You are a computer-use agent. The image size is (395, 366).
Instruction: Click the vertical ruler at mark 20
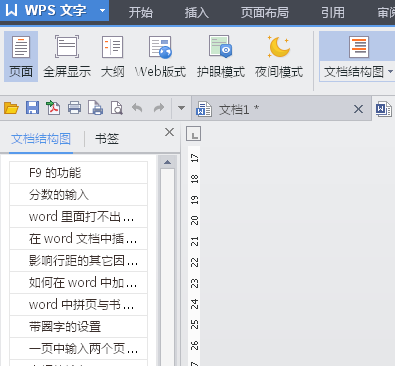click(x=194, y=221)
